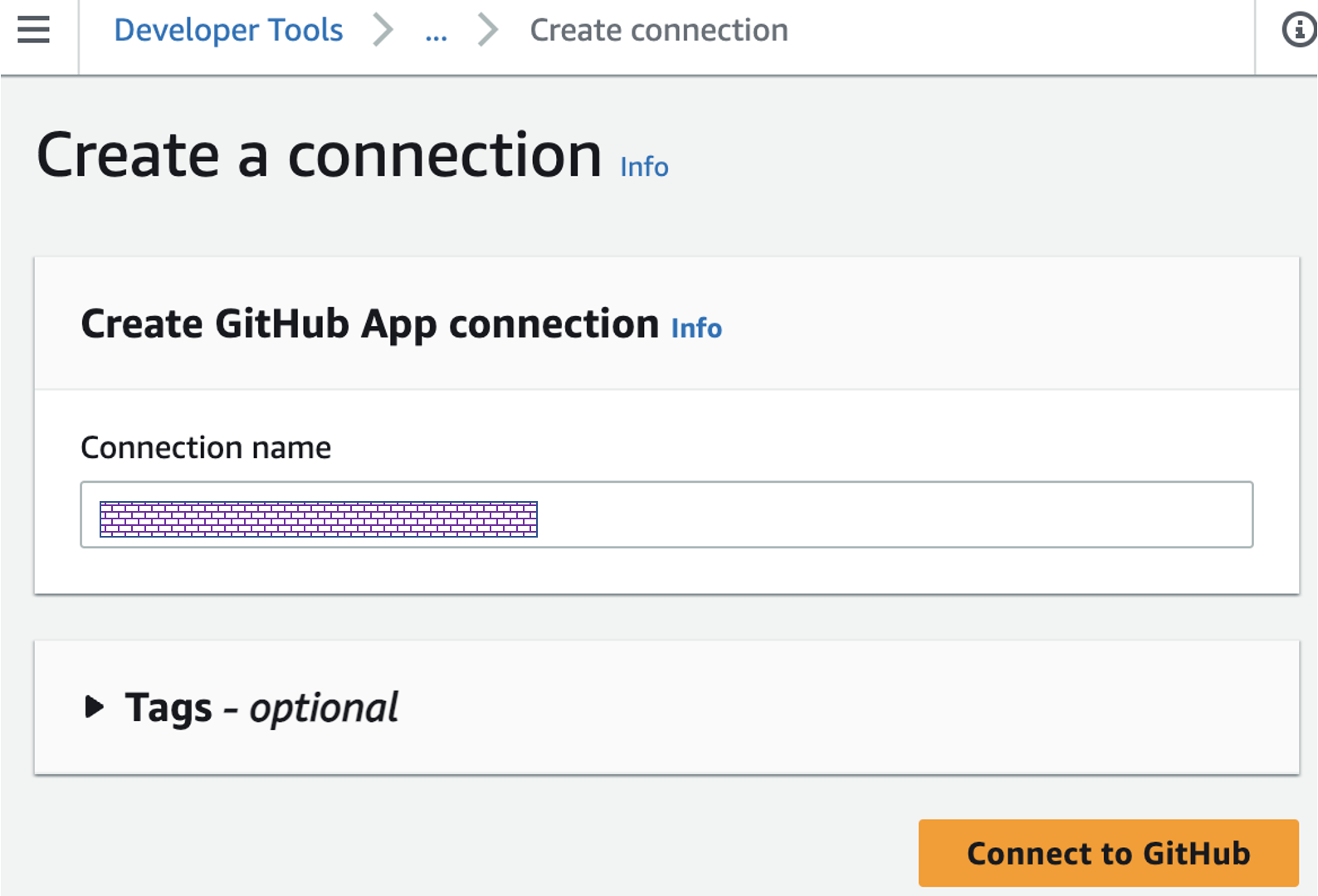Open Info link beside Create a connection
Screen dimensions: 1318x896
pyautogui.click(x=644, y=167)
